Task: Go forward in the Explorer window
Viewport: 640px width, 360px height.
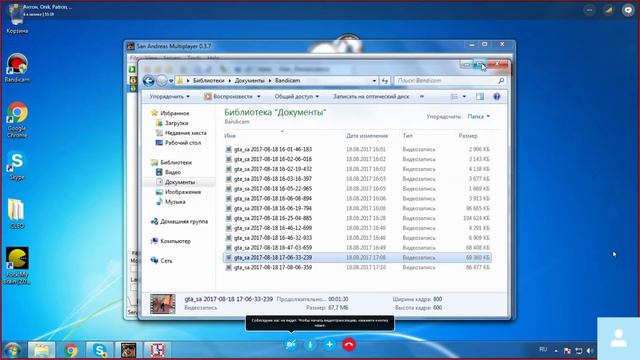Action: 162,81
